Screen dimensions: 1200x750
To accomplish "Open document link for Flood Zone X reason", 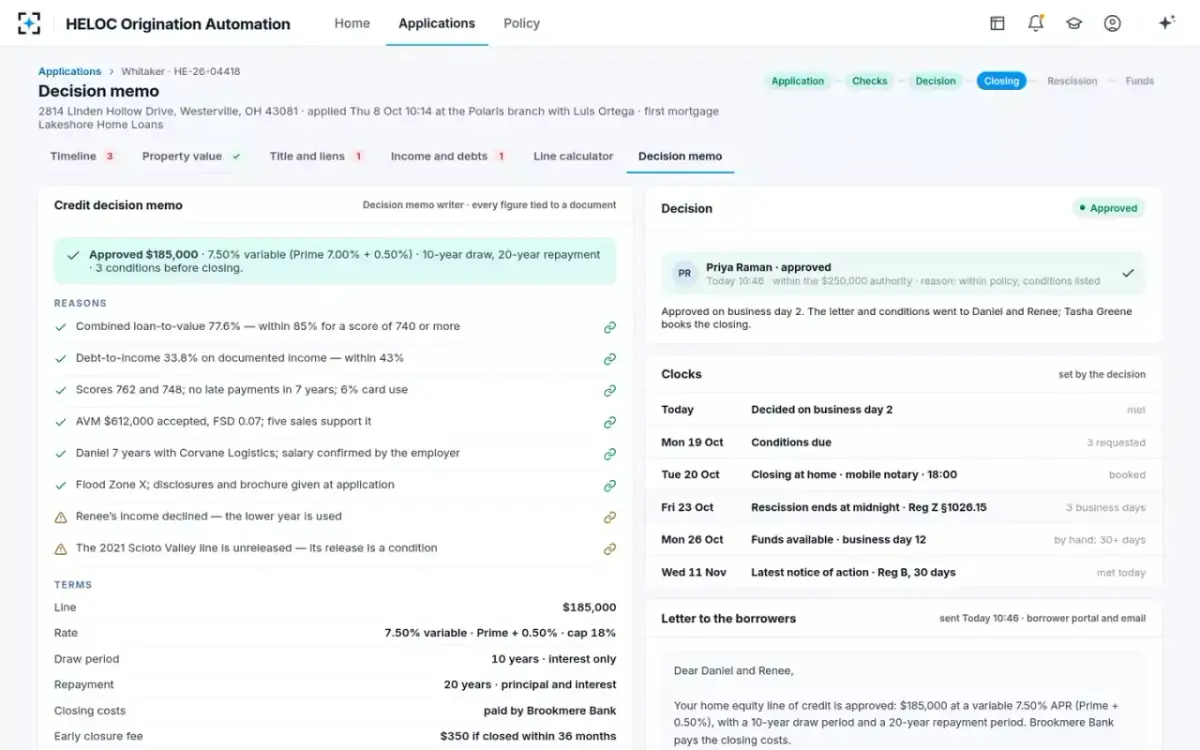I will pyautogui.click(x=609, y=486).
